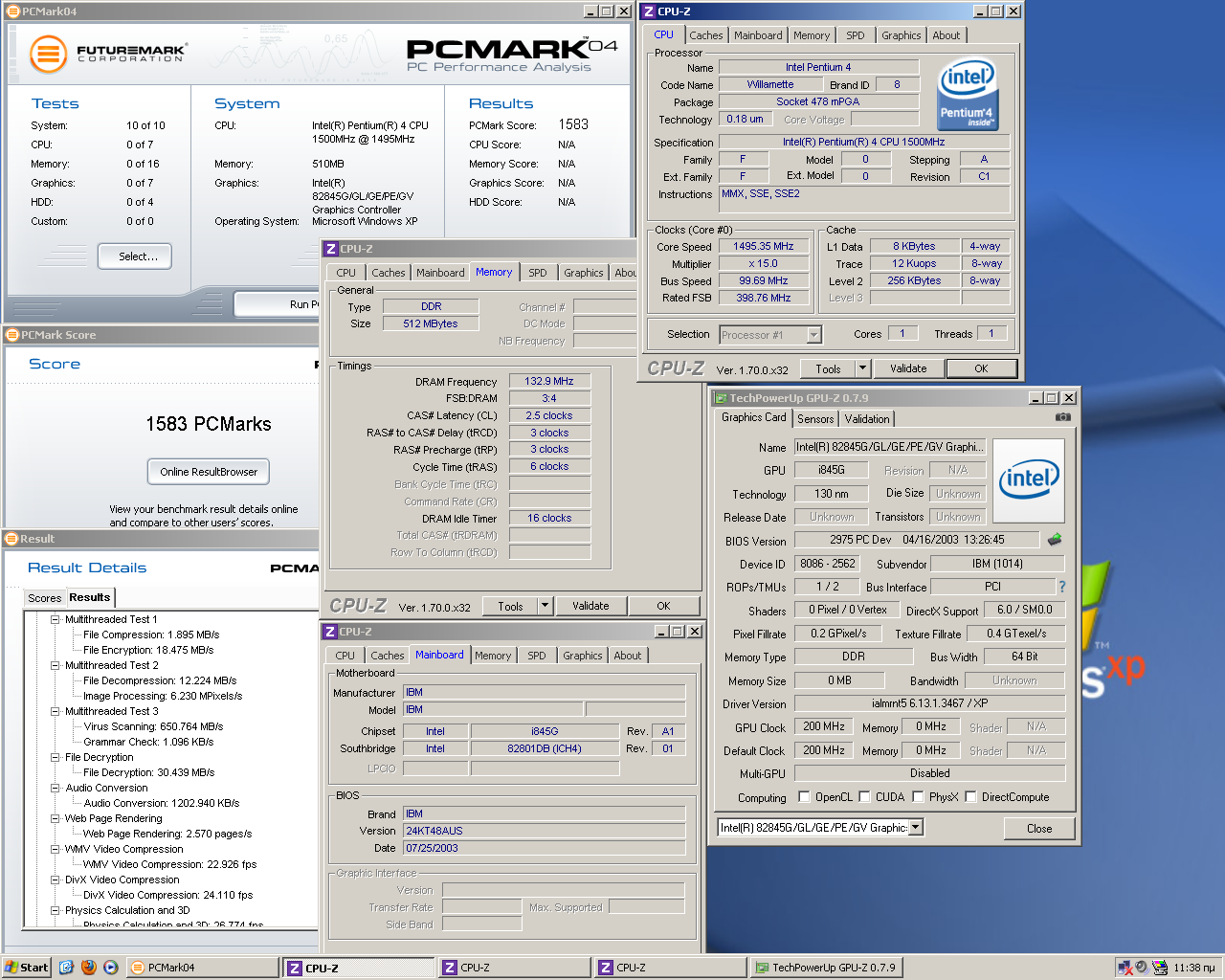Viewport: 1225px width, 980px height.
Task: Click the Core Speed 1495.35 MHz value
Action: click(764, 246)
